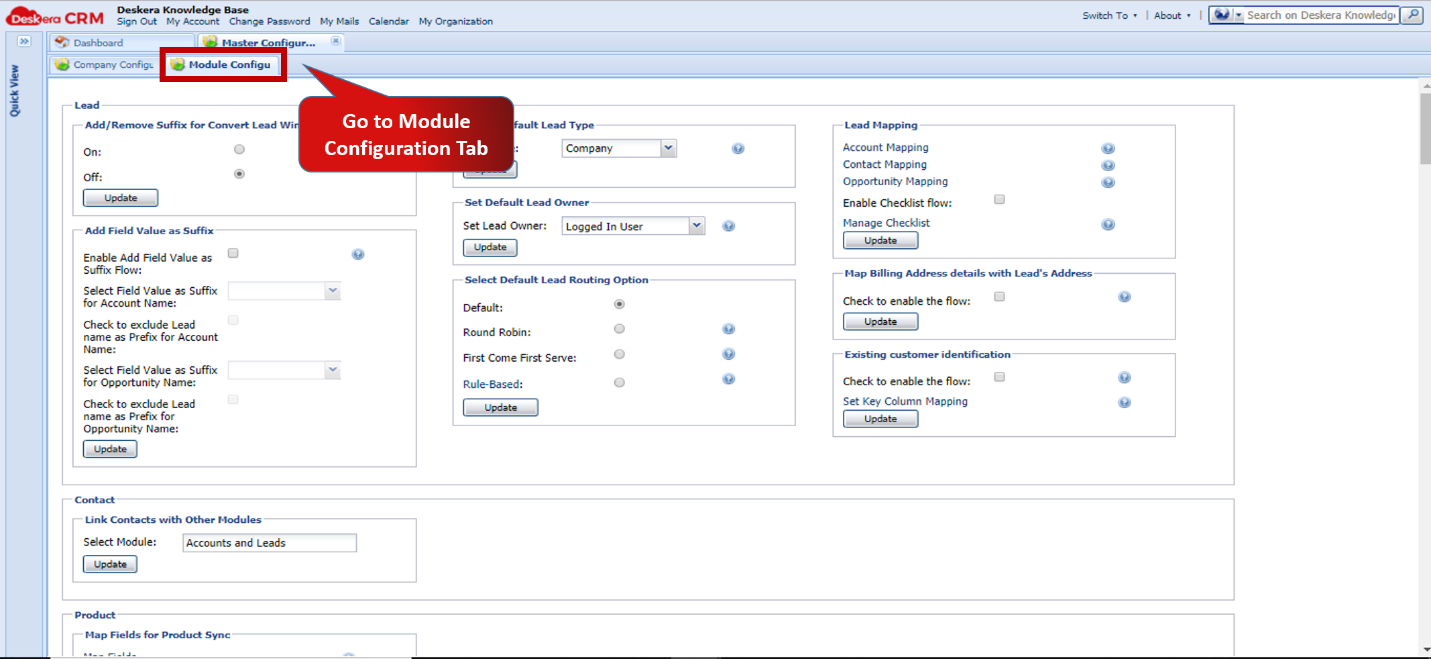Enable the Checklist flow checkbox
Viewport: 1431px width, 659px height.
point(999,199)
